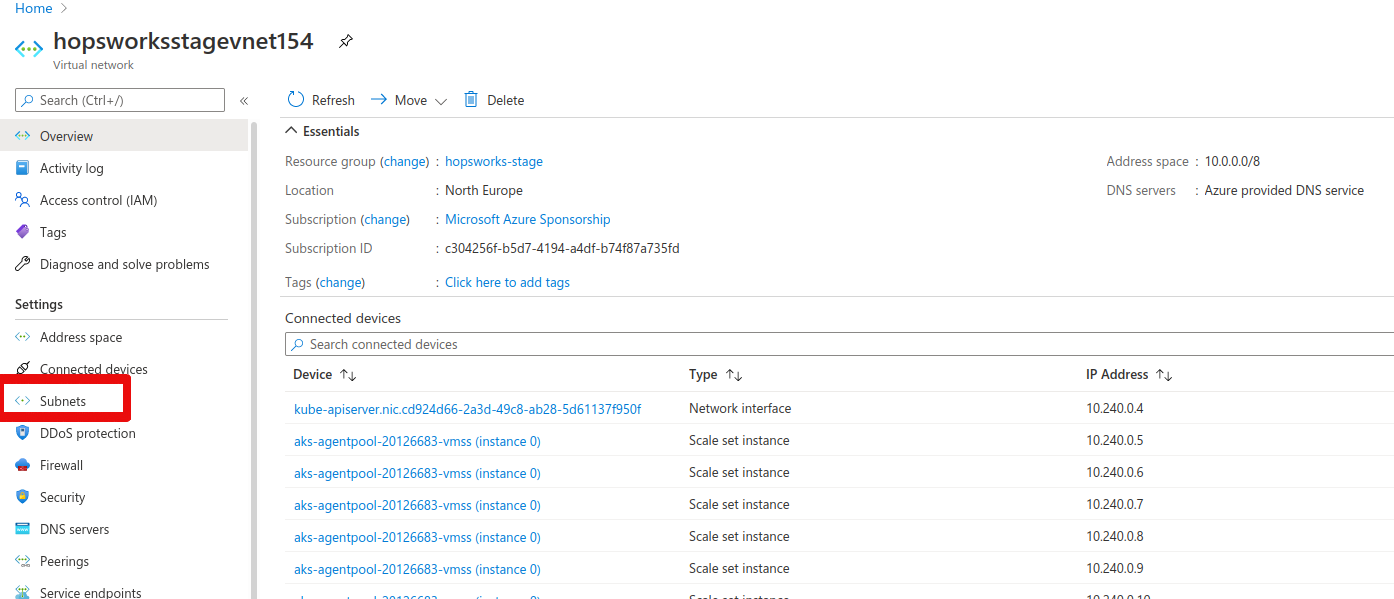This screenshot has height=599, width=1394.
Task: Click the Diagnose and solve problems wrench icon
Action: pyautogui.click(x=23, y=264)
